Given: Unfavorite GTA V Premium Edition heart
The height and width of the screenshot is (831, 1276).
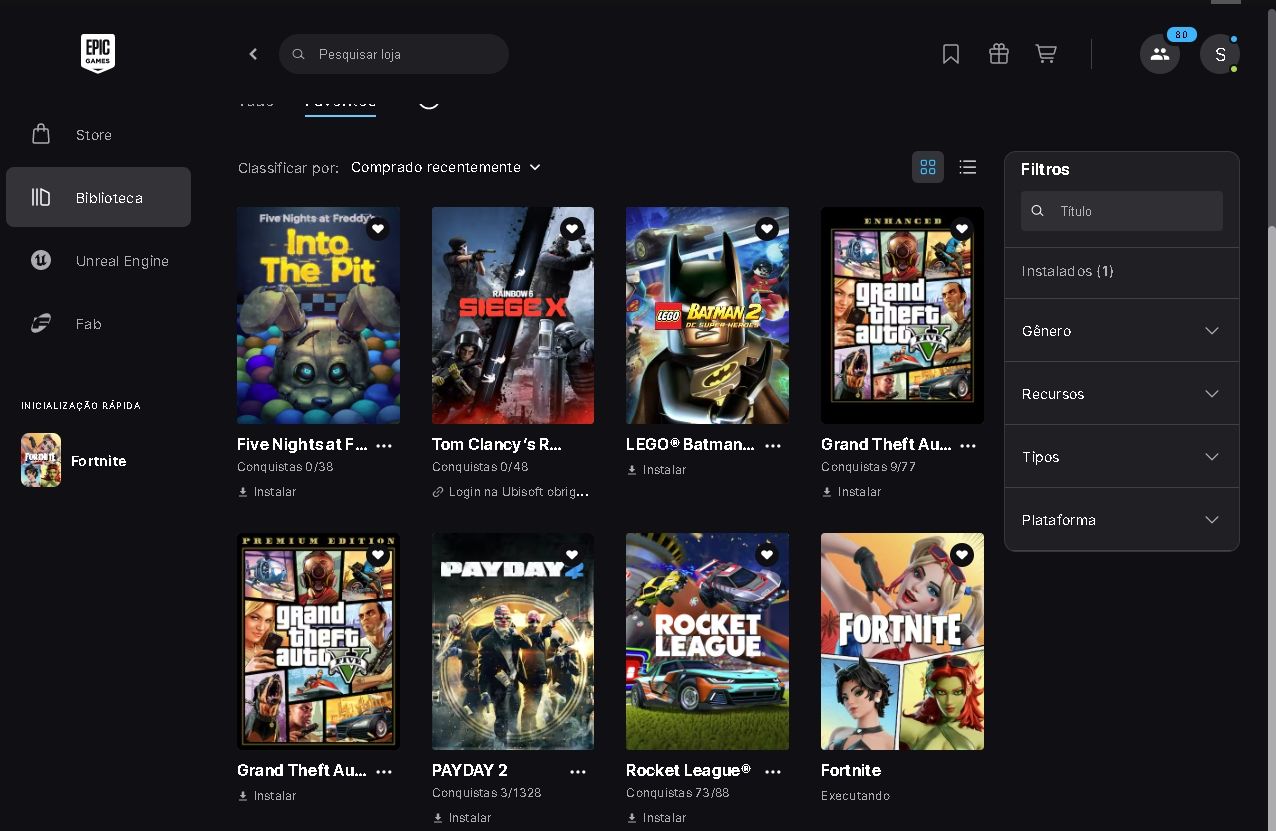Looking at the screenshot, I should pos(377,555).
